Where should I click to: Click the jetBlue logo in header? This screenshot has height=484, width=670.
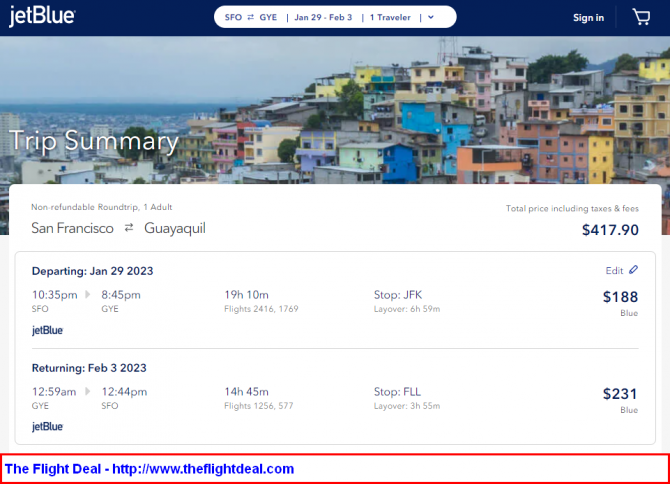click(x=42, y=17)
